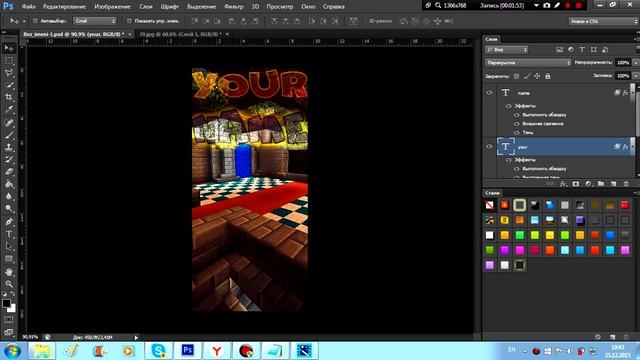Screen dimensions: 640x360
Task: Collapse effects of your layer arrow
Action: tap(633, 147)
